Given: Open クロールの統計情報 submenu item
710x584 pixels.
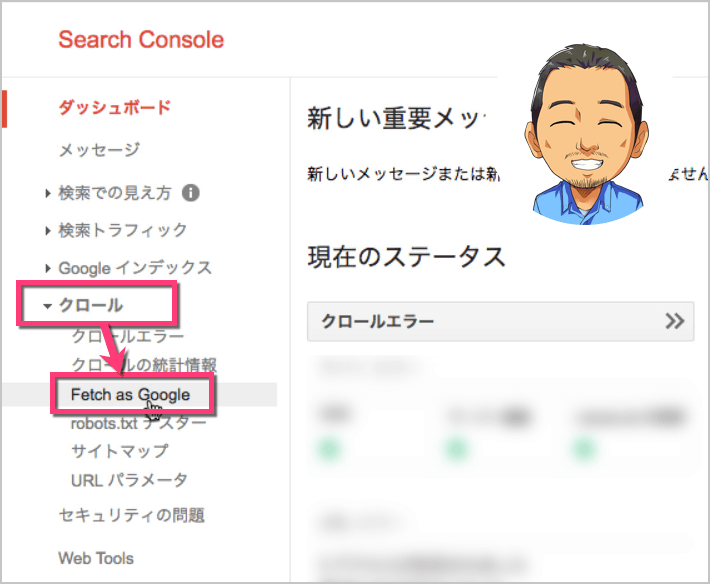Looking at the screenshot, I should tap(144, 365).
